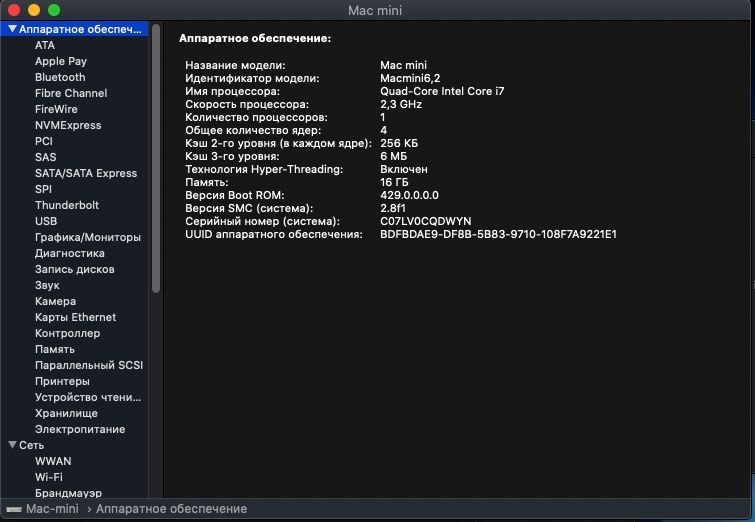Click the Название модели label
This screenshot has width=755, height=522.
tap(235, 65)
